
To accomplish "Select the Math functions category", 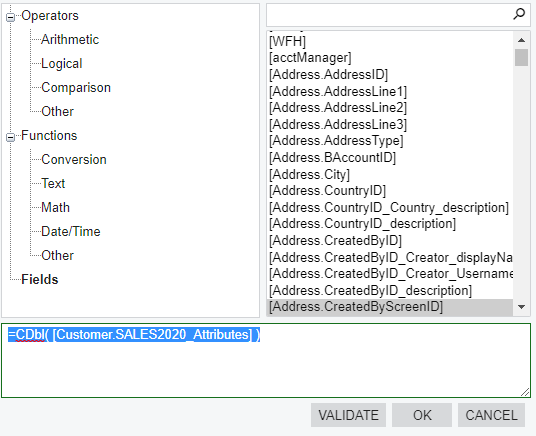I will (x=55, y=208).
